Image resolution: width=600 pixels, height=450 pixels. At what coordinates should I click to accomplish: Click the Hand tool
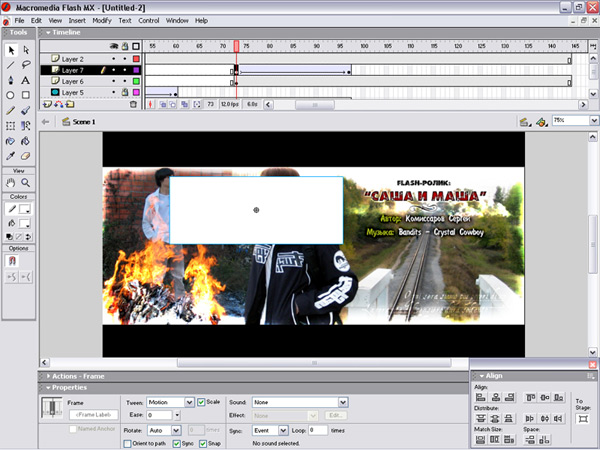click(x=11, y=183)
